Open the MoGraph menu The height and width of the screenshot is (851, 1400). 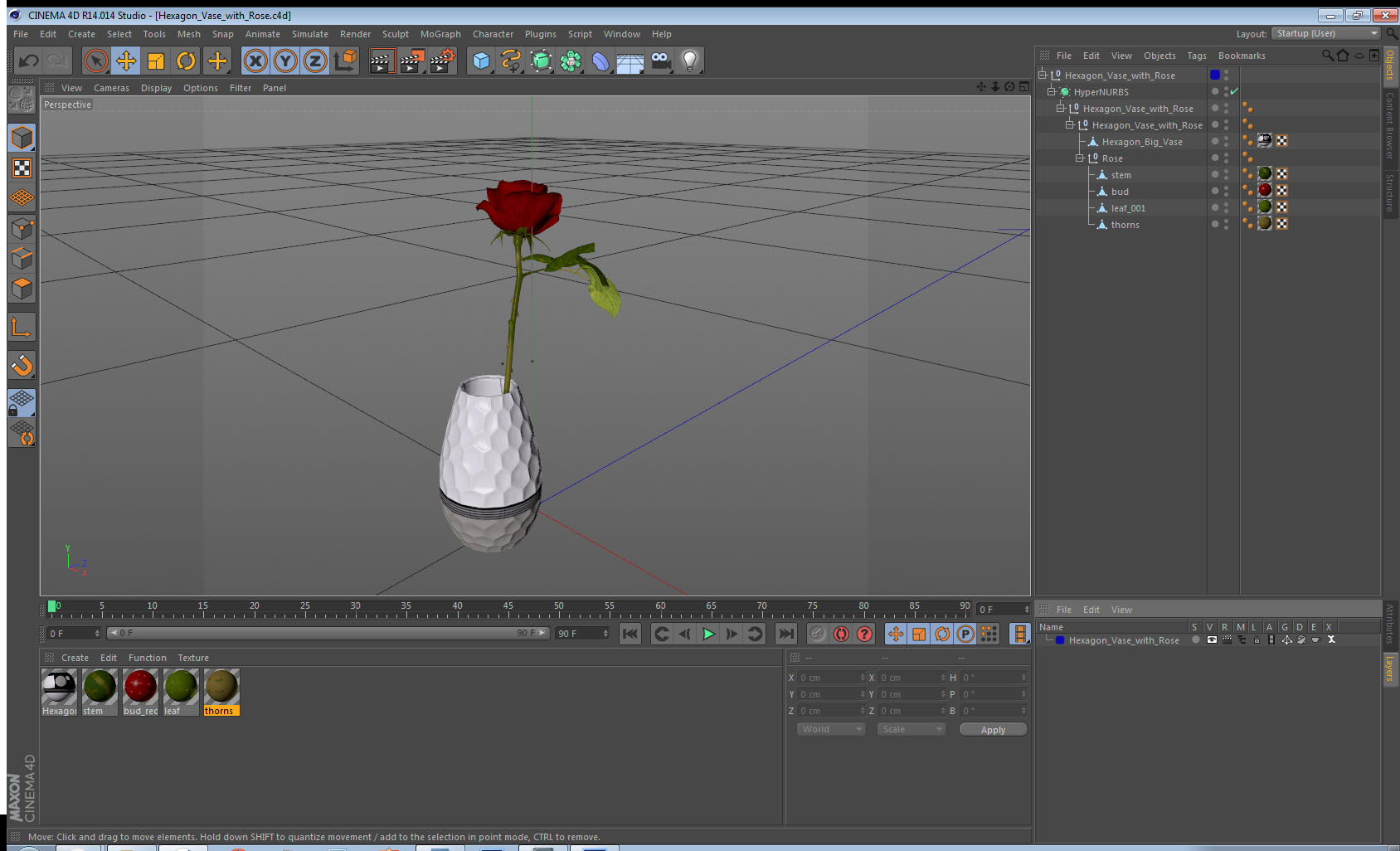(440, 34)
